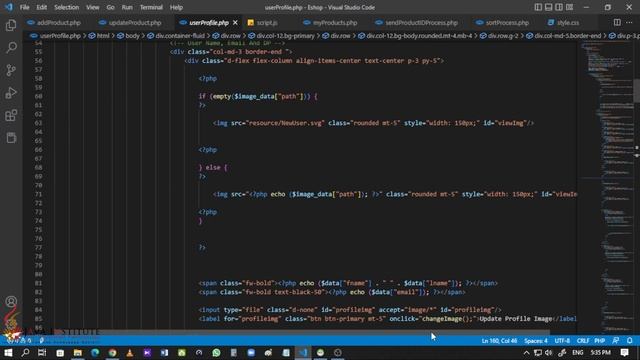Open VLC media player from taskbar

[130, 352]
